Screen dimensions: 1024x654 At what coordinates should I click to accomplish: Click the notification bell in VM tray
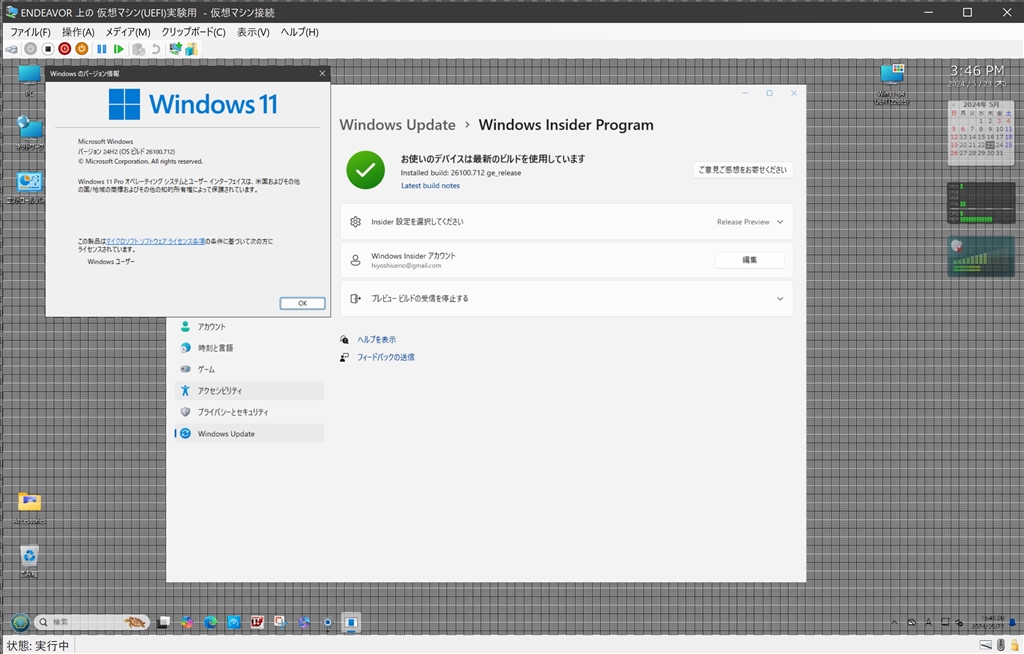click(1014, 623)
